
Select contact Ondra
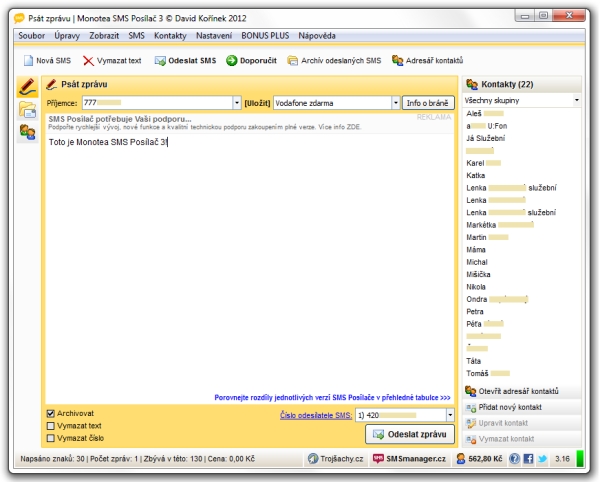[497, 299]
